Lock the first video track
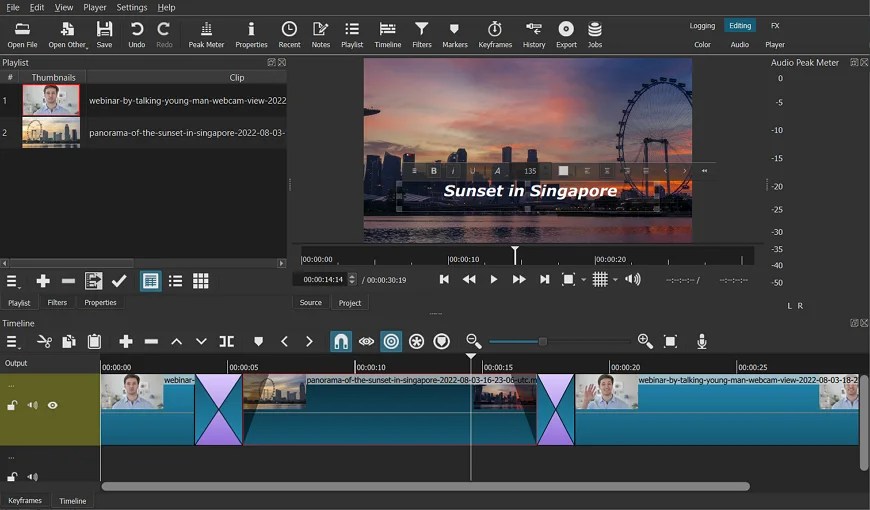 click(12, 405)
